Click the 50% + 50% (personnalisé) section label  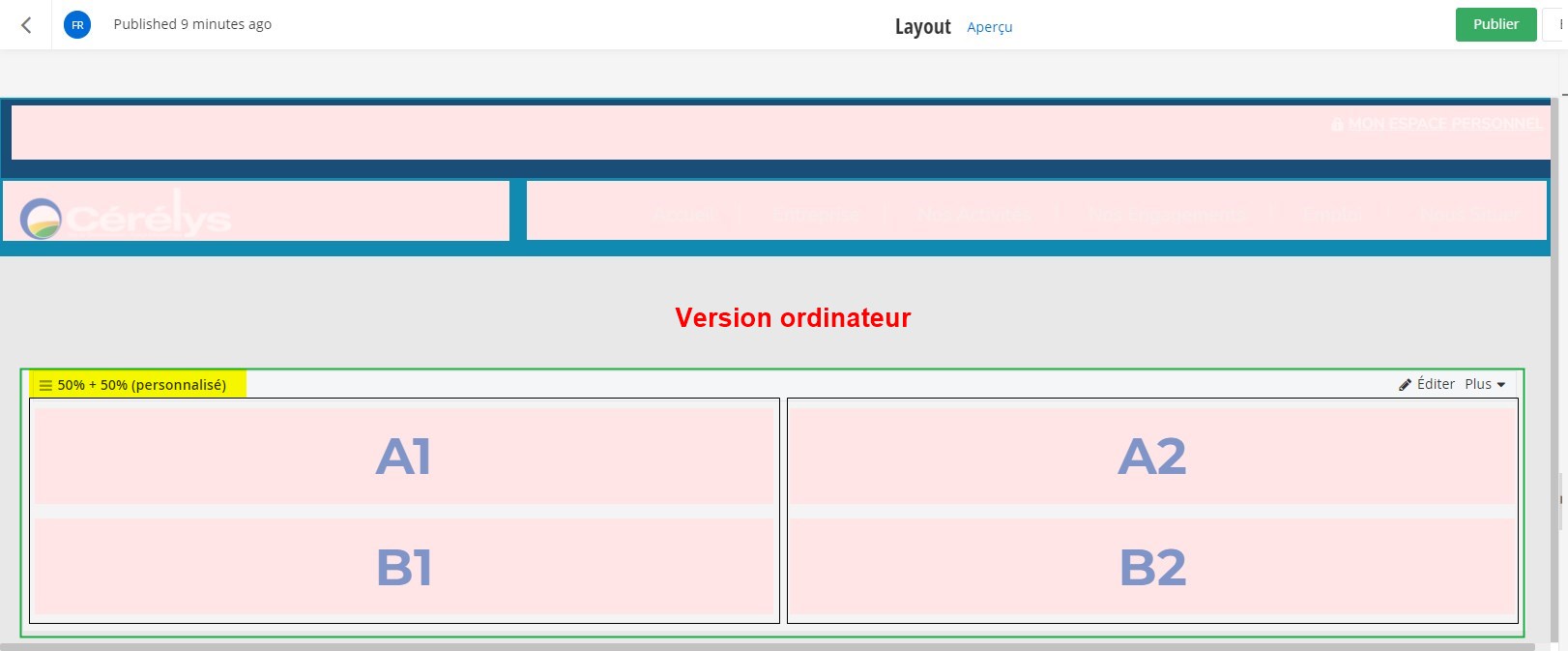tap(141, 385)
